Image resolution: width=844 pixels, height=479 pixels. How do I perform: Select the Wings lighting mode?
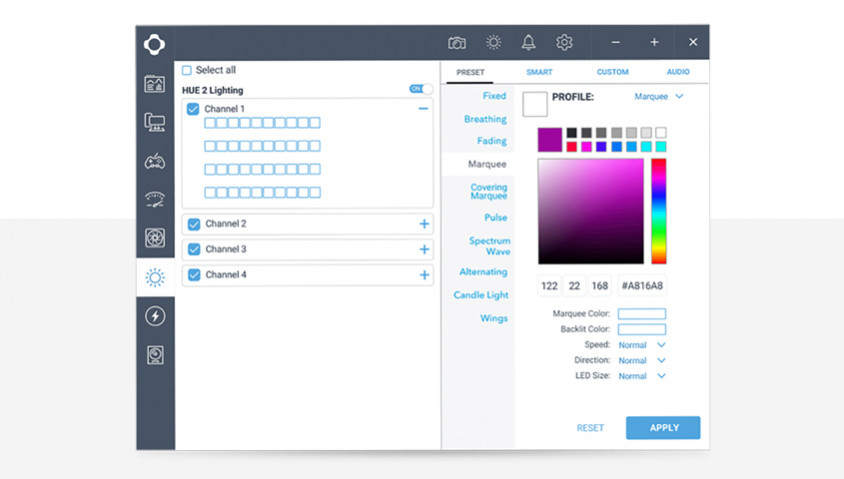point(494,319)
